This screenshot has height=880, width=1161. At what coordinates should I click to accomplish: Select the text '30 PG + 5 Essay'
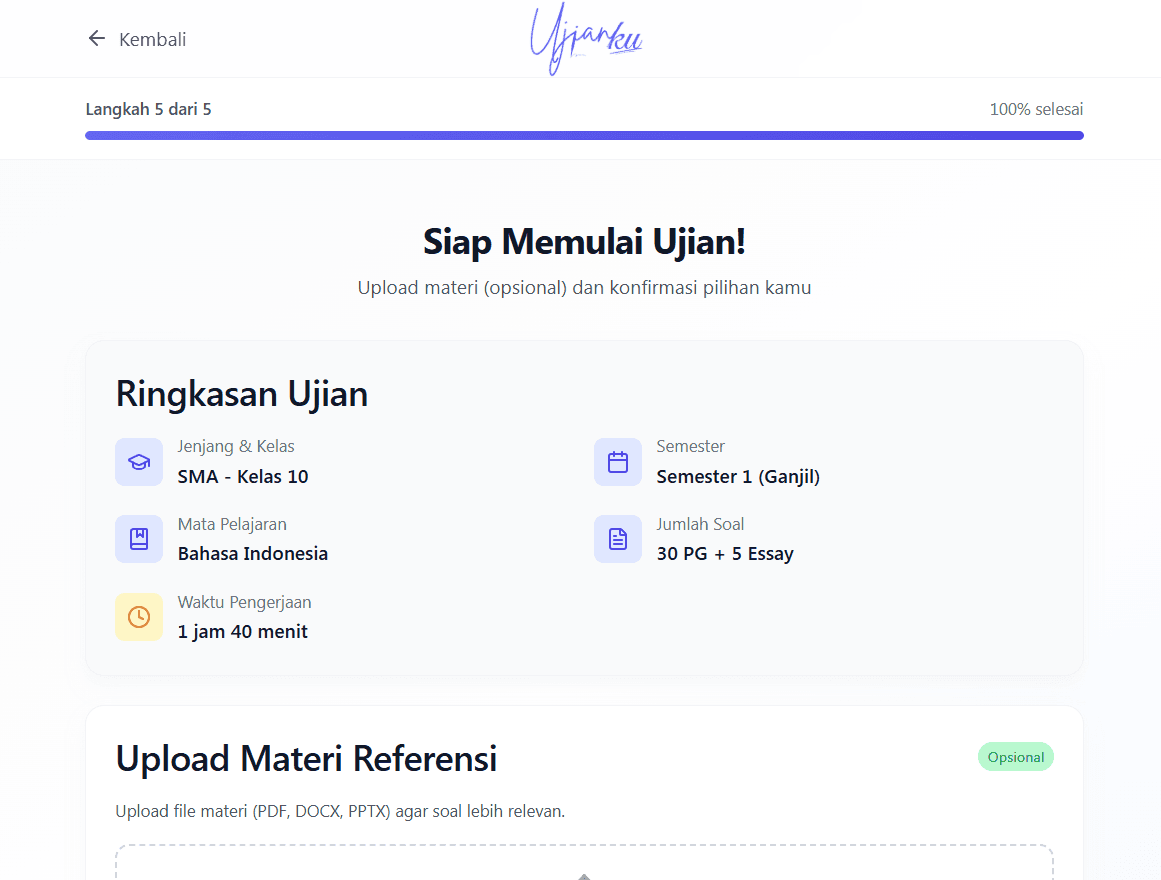point(725,553)
